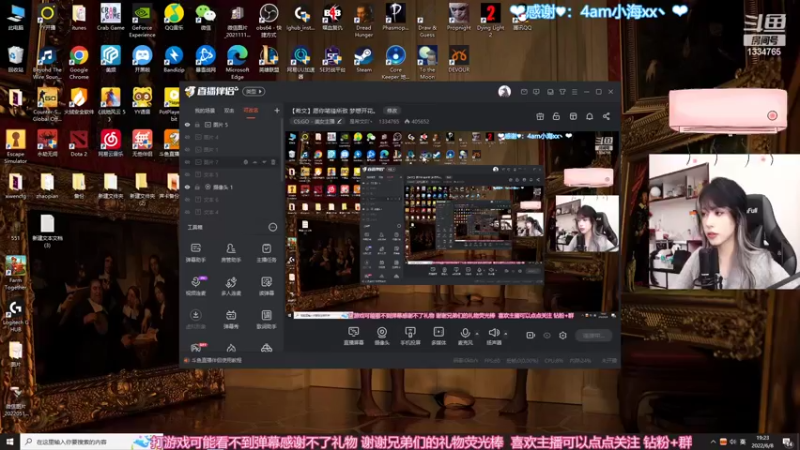800x450 pixels.
Task: Expand microphone options arrow
Action: [477, 334]
